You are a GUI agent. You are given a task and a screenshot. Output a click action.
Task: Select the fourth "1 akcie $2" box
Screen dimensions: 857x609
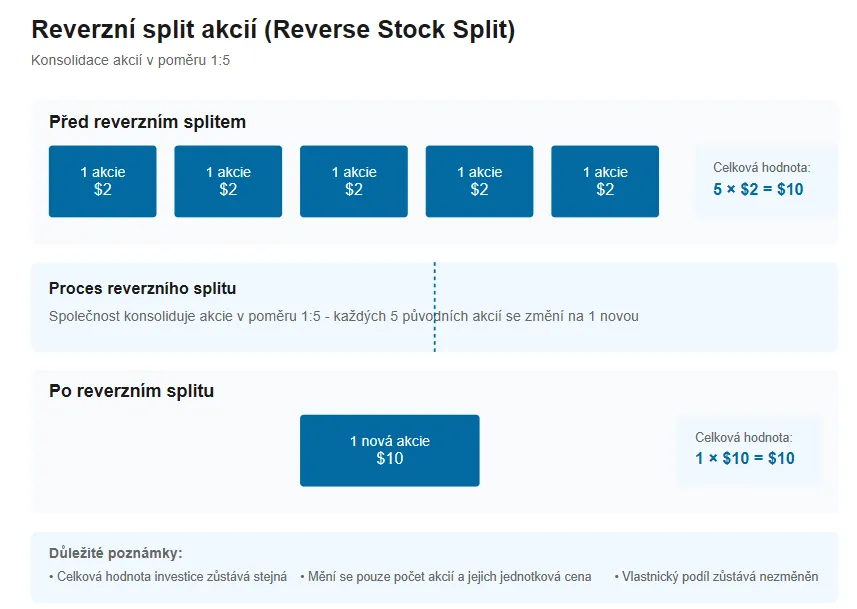point(479,181)
